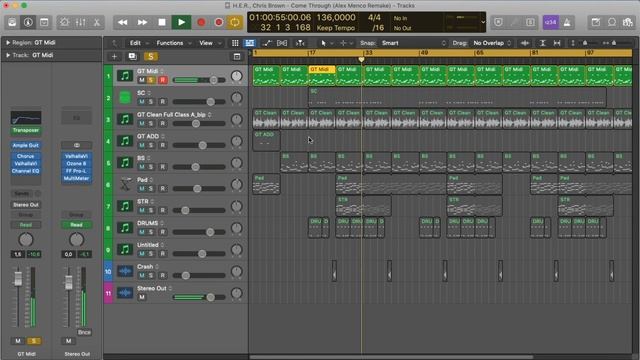This screenshot has width=640, height=360.
Task: Adjust the STR track volume slider
Action: point(199,210)
